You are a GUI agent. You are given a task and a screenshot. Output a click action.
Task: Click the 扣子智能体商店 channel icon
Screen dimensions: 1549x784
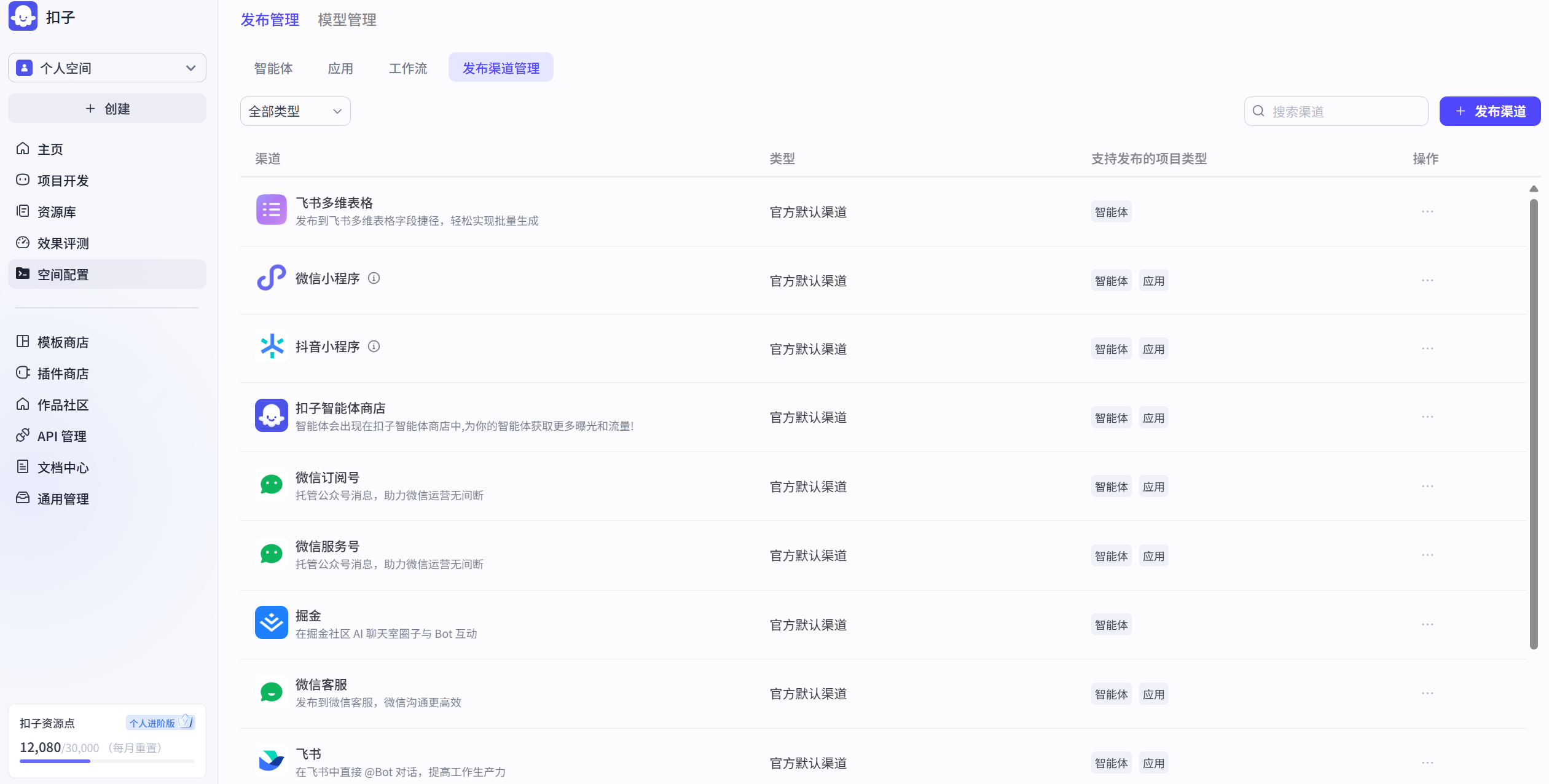point(271,416)
